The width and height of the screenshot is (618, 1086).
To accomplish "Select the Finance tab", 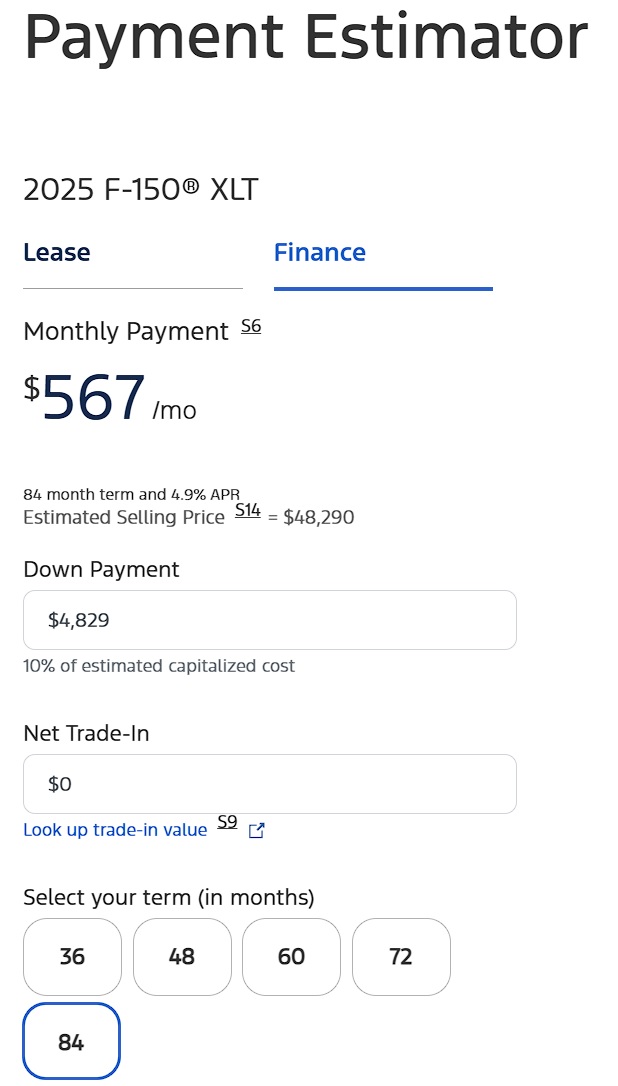I will 320,253.
